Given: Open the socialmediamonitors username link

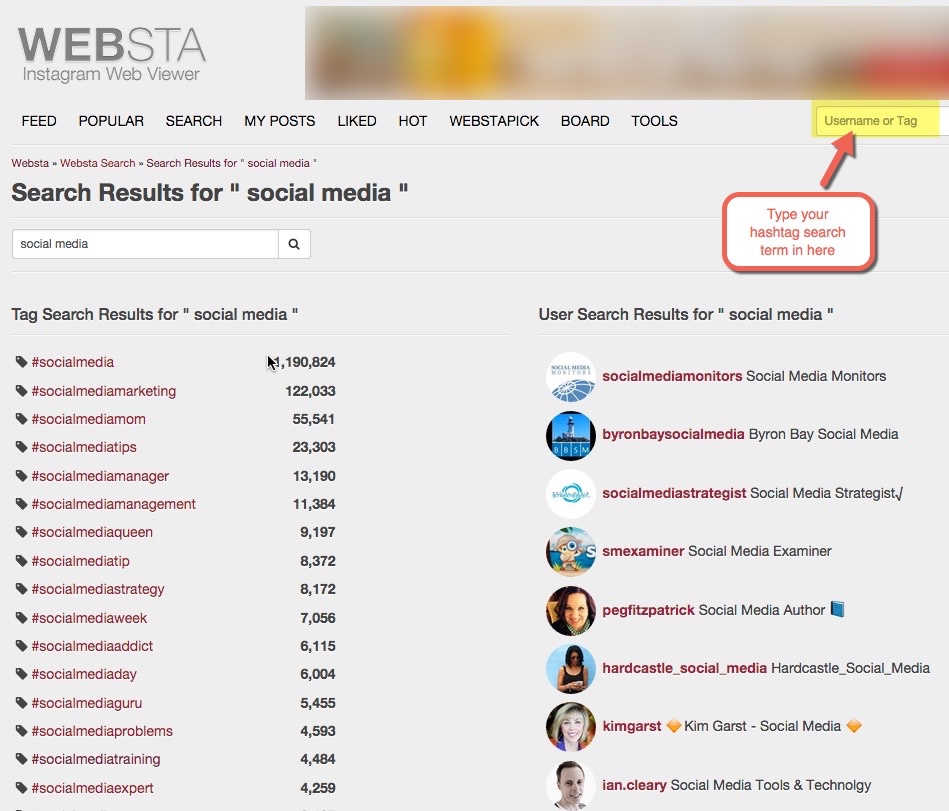Looking at the screenshot, I should (672, 376).
